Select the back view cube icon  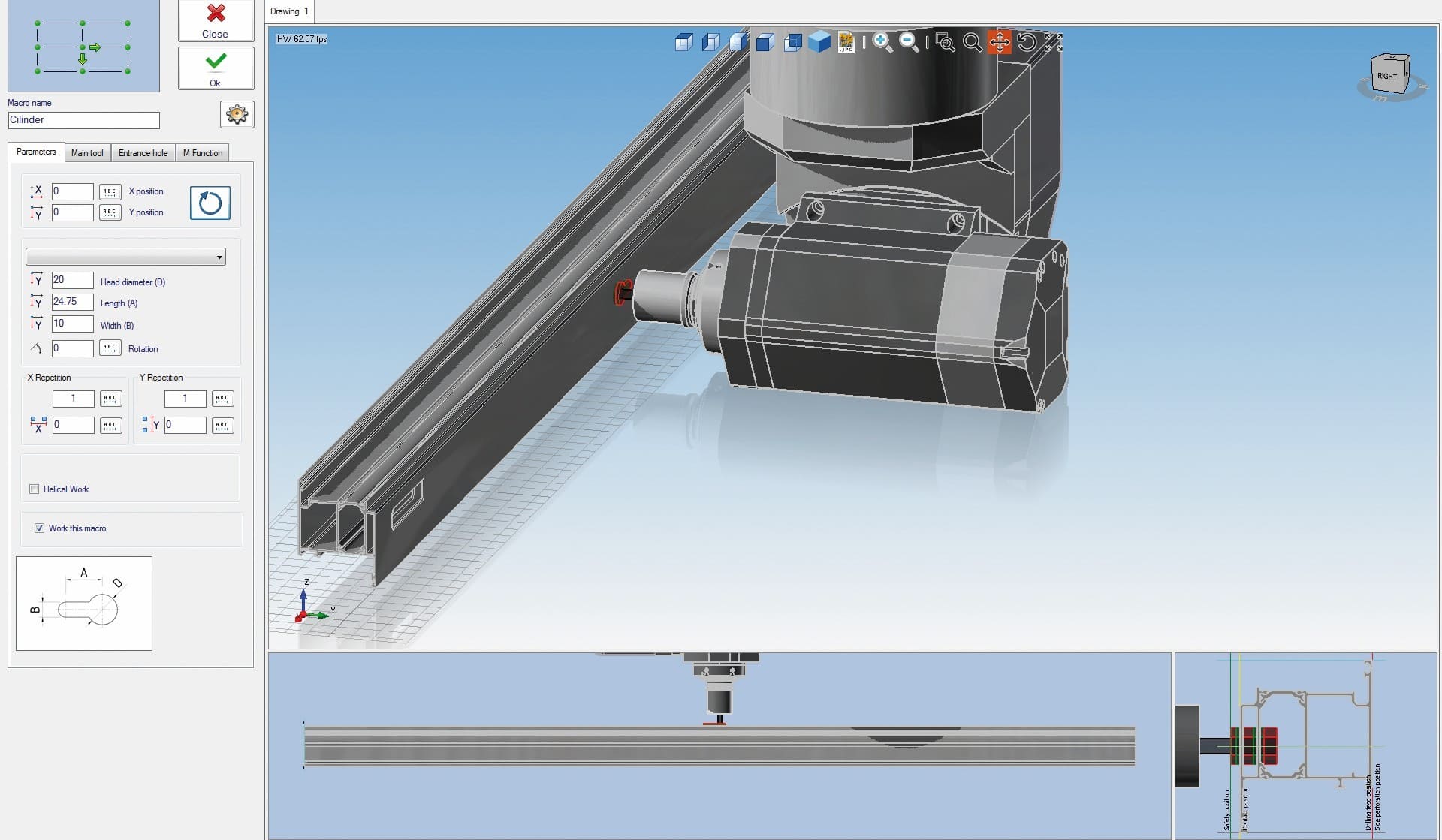pyautogui.click(x=792, y=42)
